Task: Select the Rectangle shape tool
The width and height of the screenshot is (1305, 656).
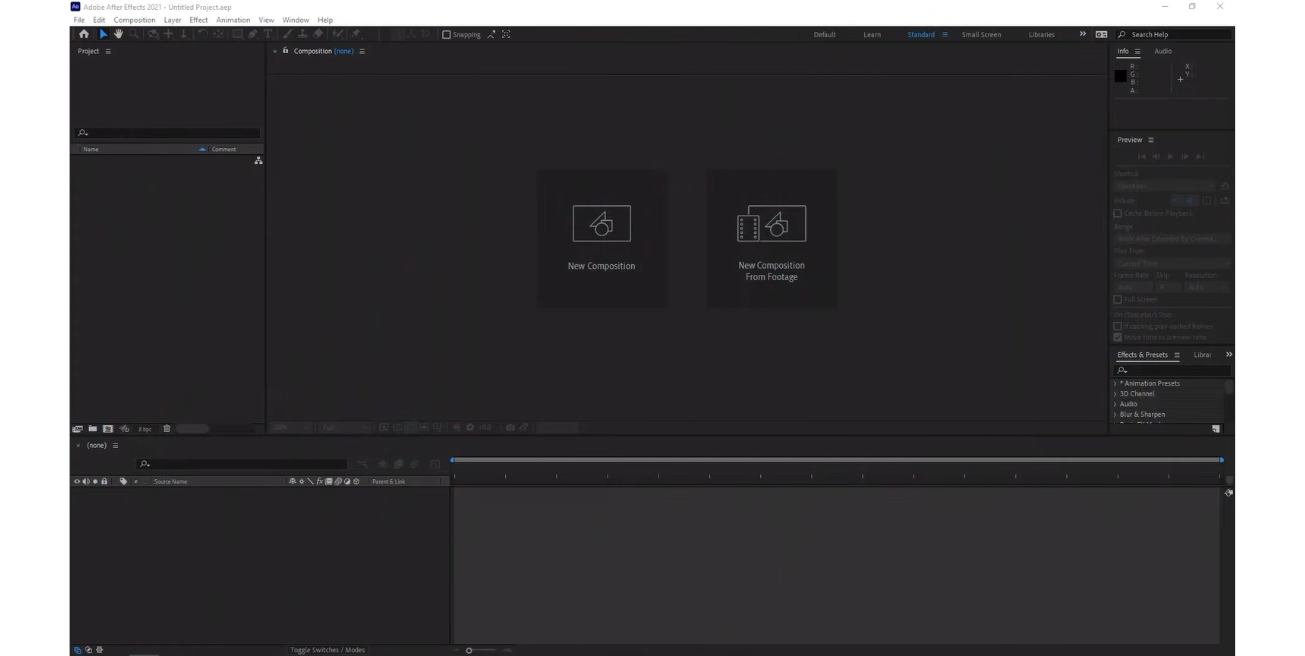Action: [x=238, y=34]
